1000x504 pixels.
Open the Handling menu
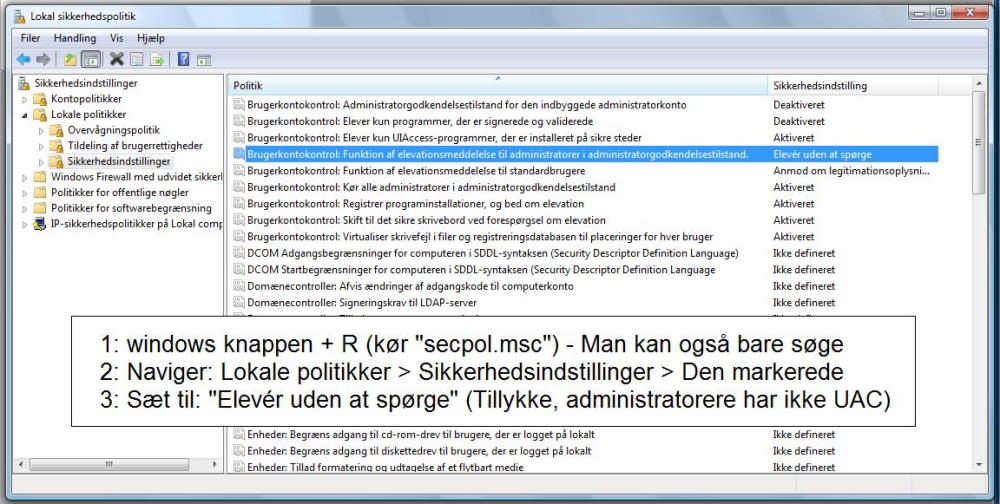(75, 38)
